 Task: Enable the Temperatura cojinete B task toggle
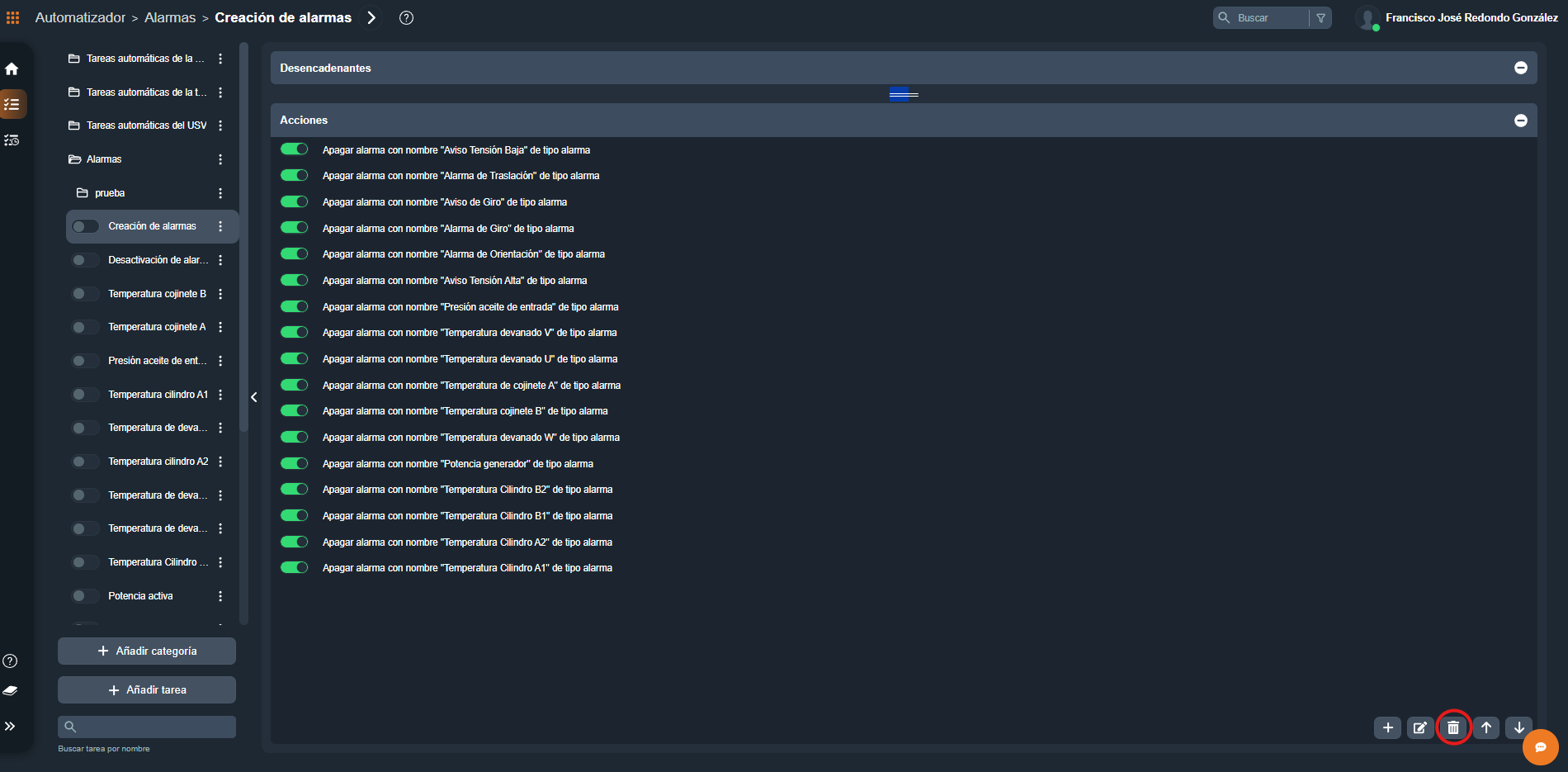coord(85,294)
